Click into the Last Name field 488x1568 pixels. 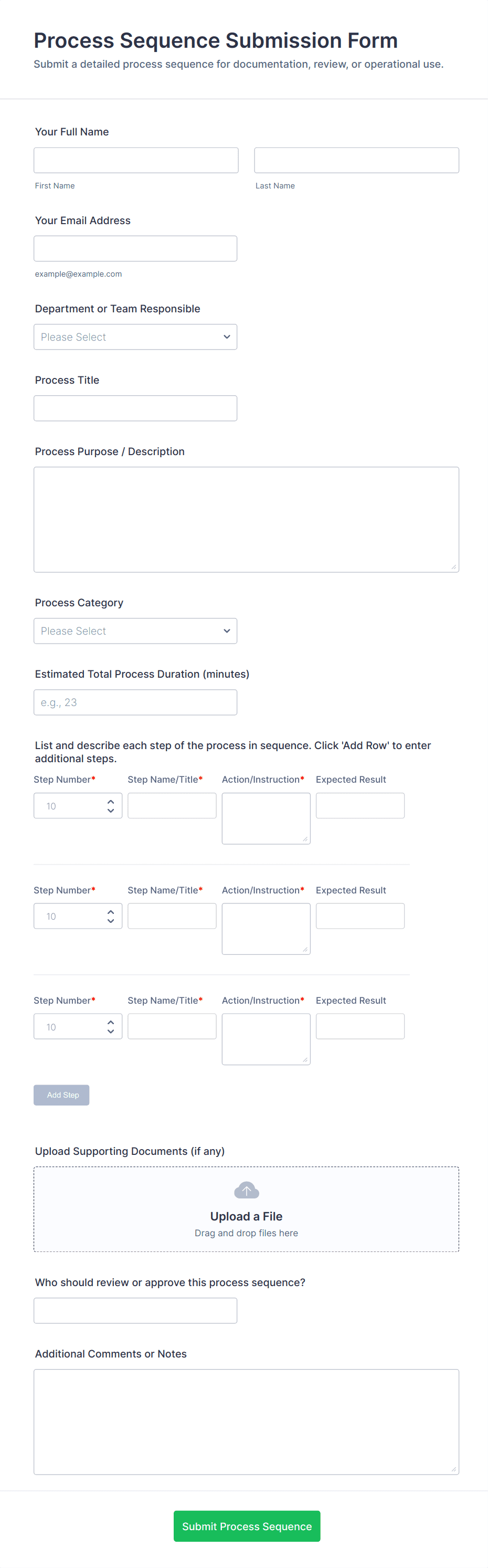356,160
